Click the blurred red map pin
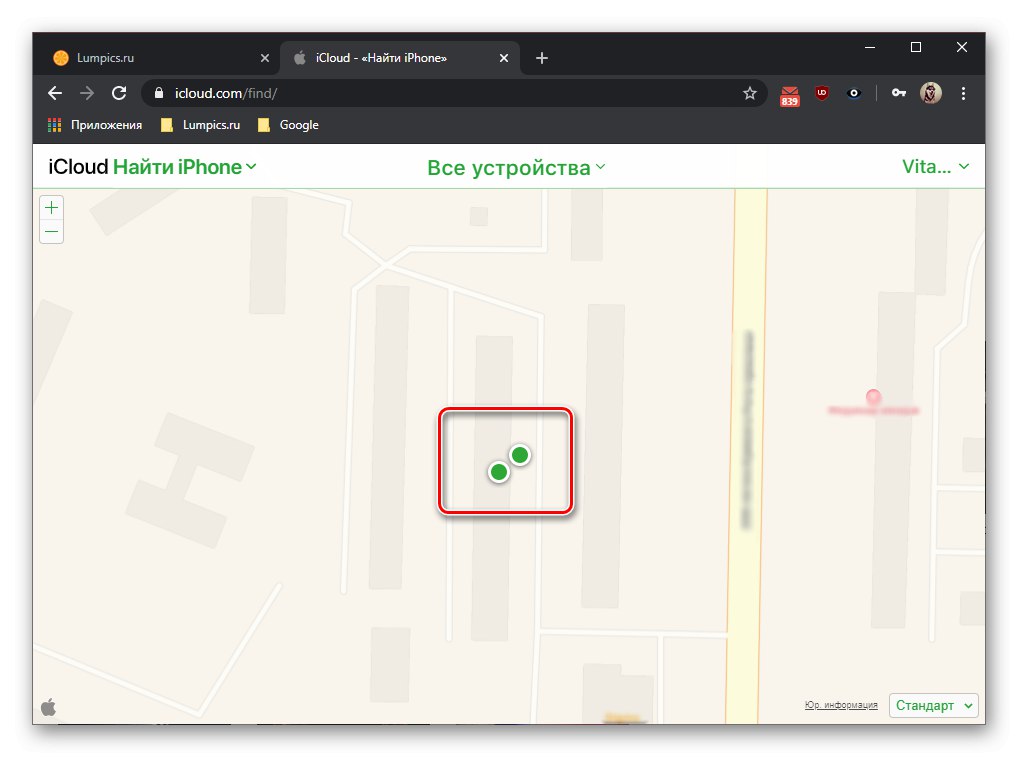This screenshot has height=757, width=1018. click(873, 396)
